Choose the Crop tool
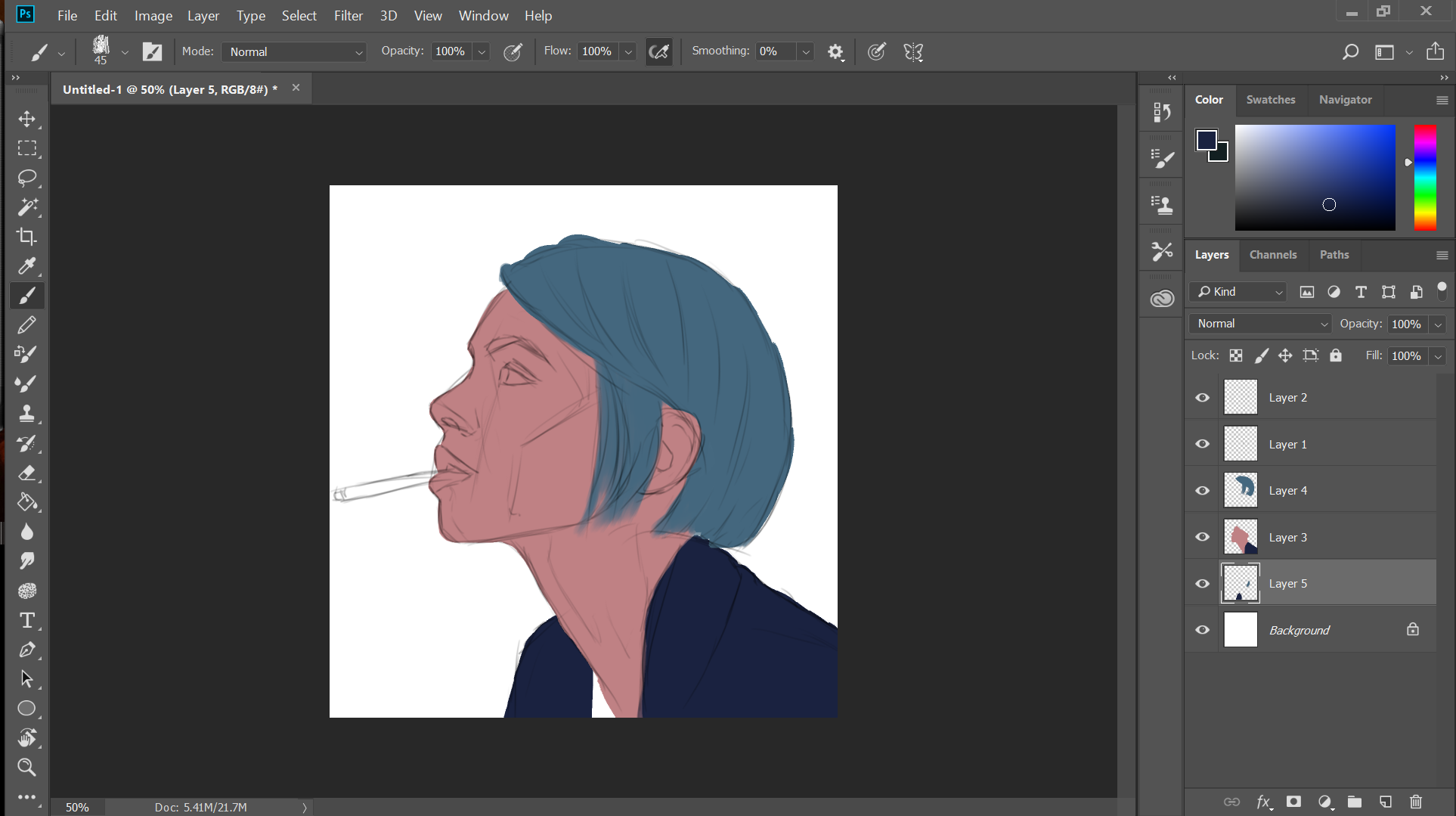Screen dimensions: 1456x816 (x=27, y=237)
